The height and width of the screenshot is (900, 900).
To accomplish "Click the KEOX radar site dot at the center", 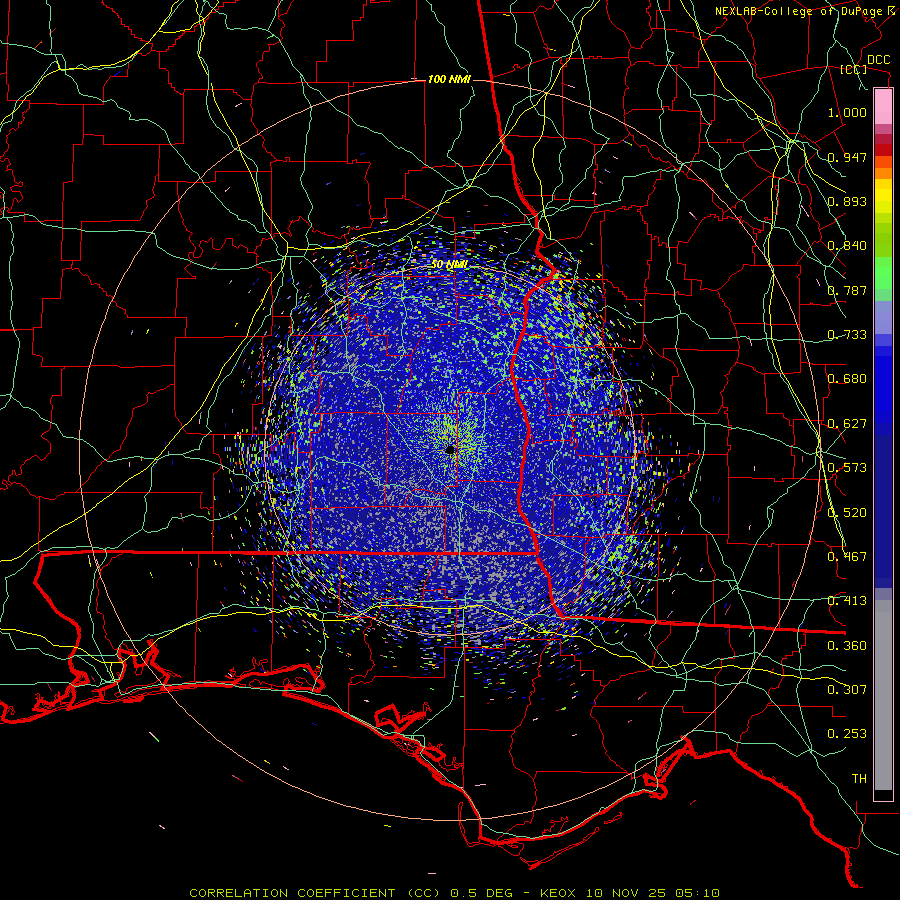I will (x=451, y=449).
